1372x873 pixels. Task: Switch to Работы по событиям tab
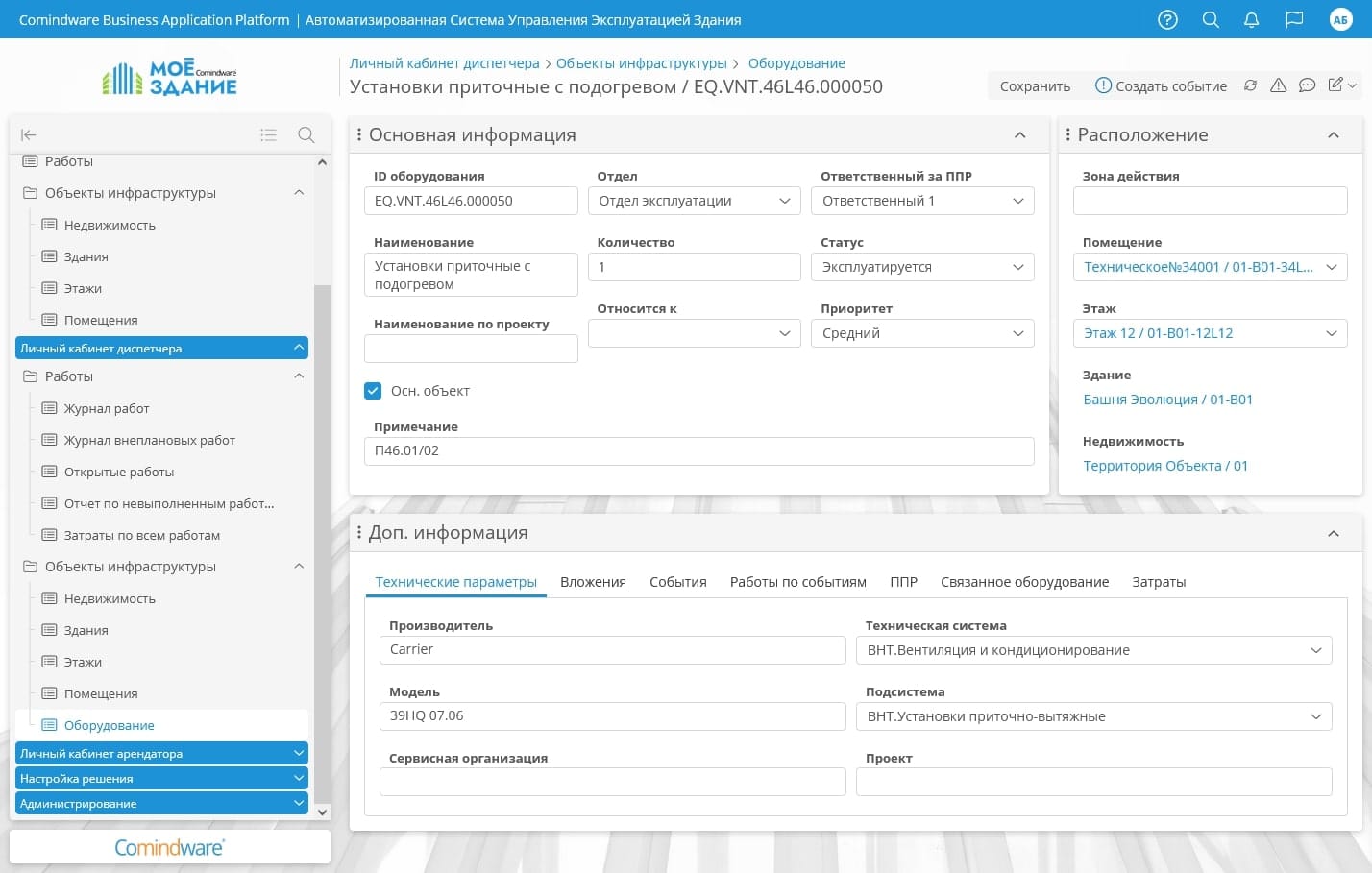[798, 582]
